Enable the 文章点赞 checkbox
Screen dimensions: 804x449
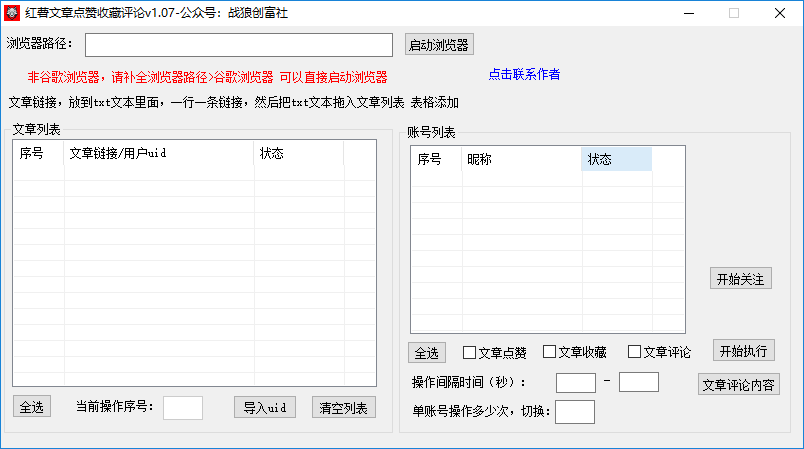pyautogui.click(x=469, y=352)
